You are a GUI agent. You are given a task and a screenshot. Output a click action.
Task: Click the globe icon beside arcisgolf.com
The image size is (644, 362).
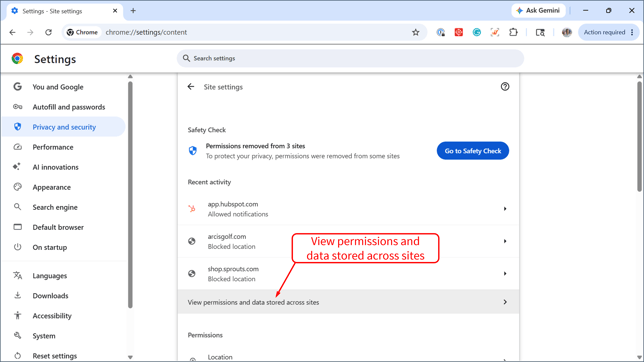point(192,241)
